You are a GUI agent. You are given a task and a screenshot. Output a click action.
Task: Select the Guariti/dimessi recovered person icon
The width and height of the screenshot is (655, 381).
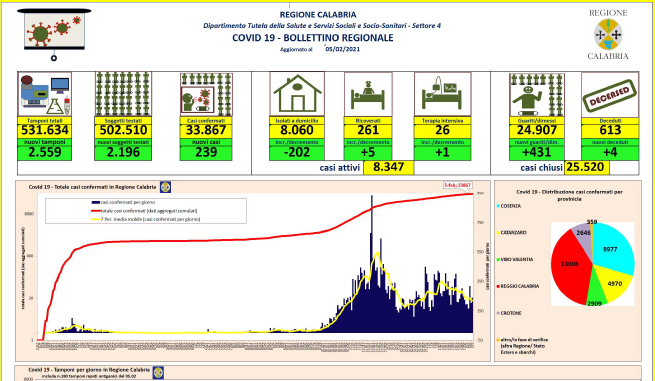coord(537,94)
